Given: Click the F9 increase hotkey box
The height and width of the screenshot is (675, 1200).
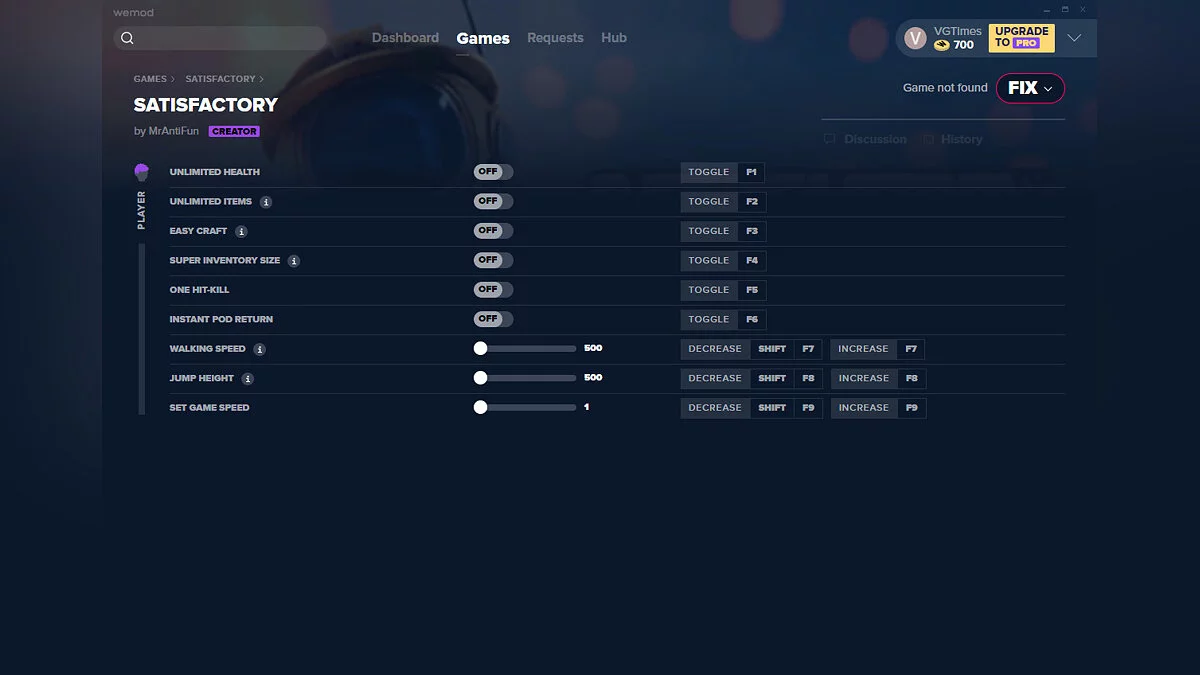Looking at the screenshot, I should [911, 408].
